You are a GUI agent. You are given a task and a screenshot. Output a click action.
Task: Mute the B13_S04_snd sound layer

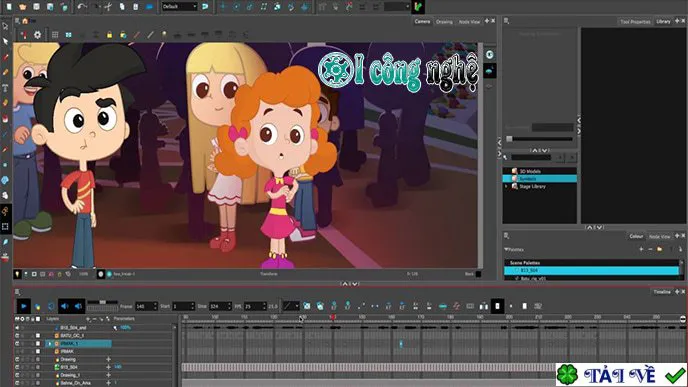point(17,328)
